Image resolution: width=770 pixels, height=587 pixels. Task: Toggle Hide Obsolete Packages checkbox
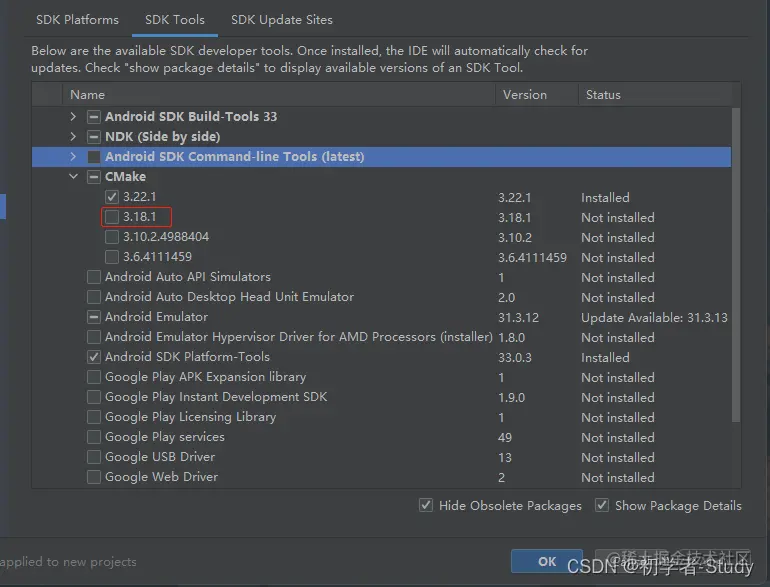(x=426, y=505)
